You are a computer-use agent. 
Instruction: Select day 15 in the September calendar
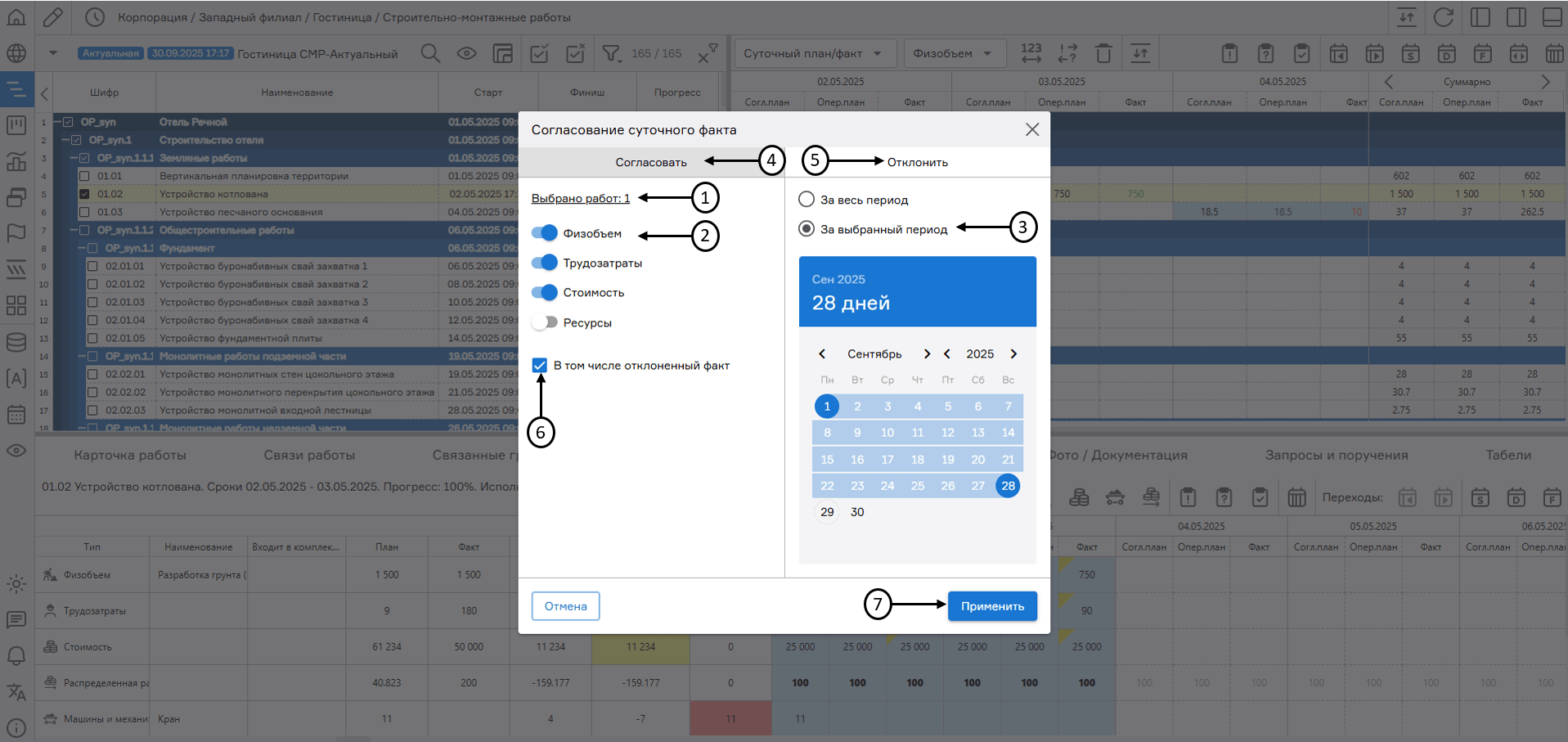pos(827,460)
